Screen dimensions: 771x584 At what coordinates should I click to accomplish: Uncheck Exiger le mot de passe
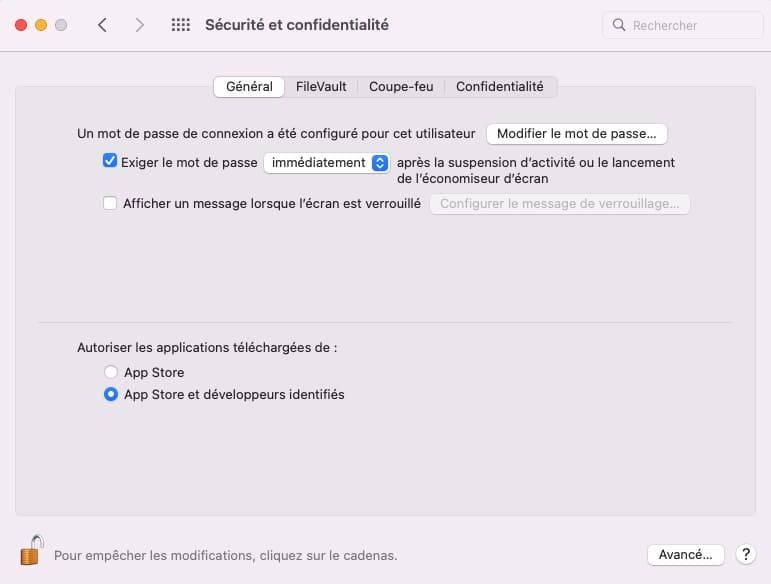(x=110, y=161)
